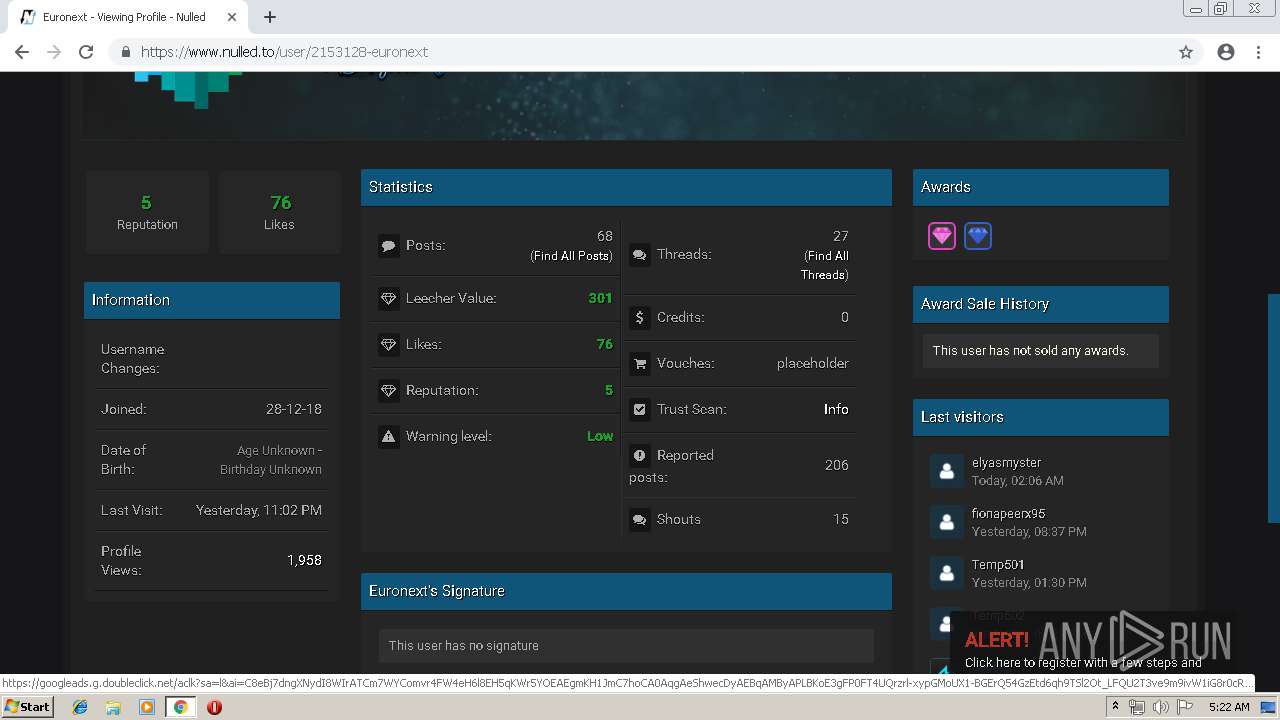Click the Trust Scan checkmark icon
This screenshot has width=1280, height=720.
coord(639,409)
